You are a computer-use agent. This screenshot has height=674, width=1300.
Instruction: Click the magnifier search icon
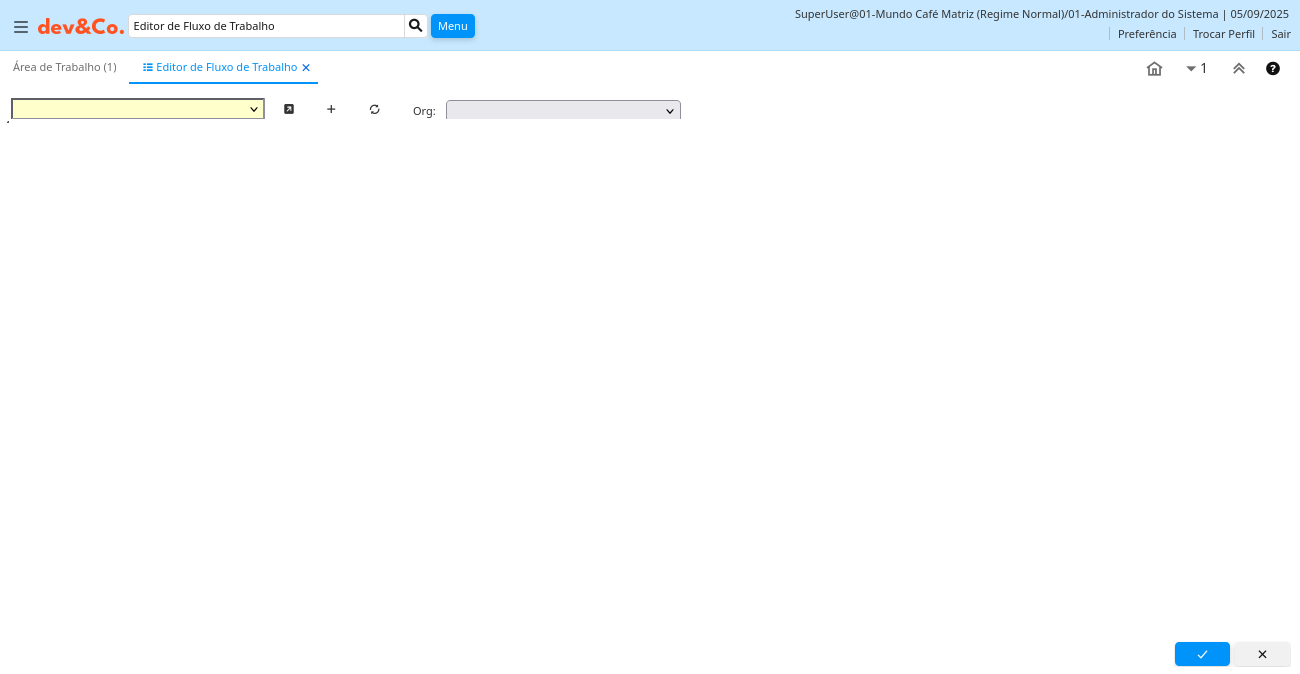click(416, 26)
